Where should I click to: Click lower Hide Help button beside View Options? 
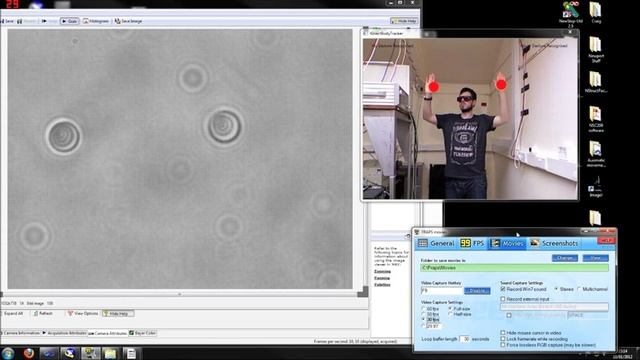click(x=118, y=313)
